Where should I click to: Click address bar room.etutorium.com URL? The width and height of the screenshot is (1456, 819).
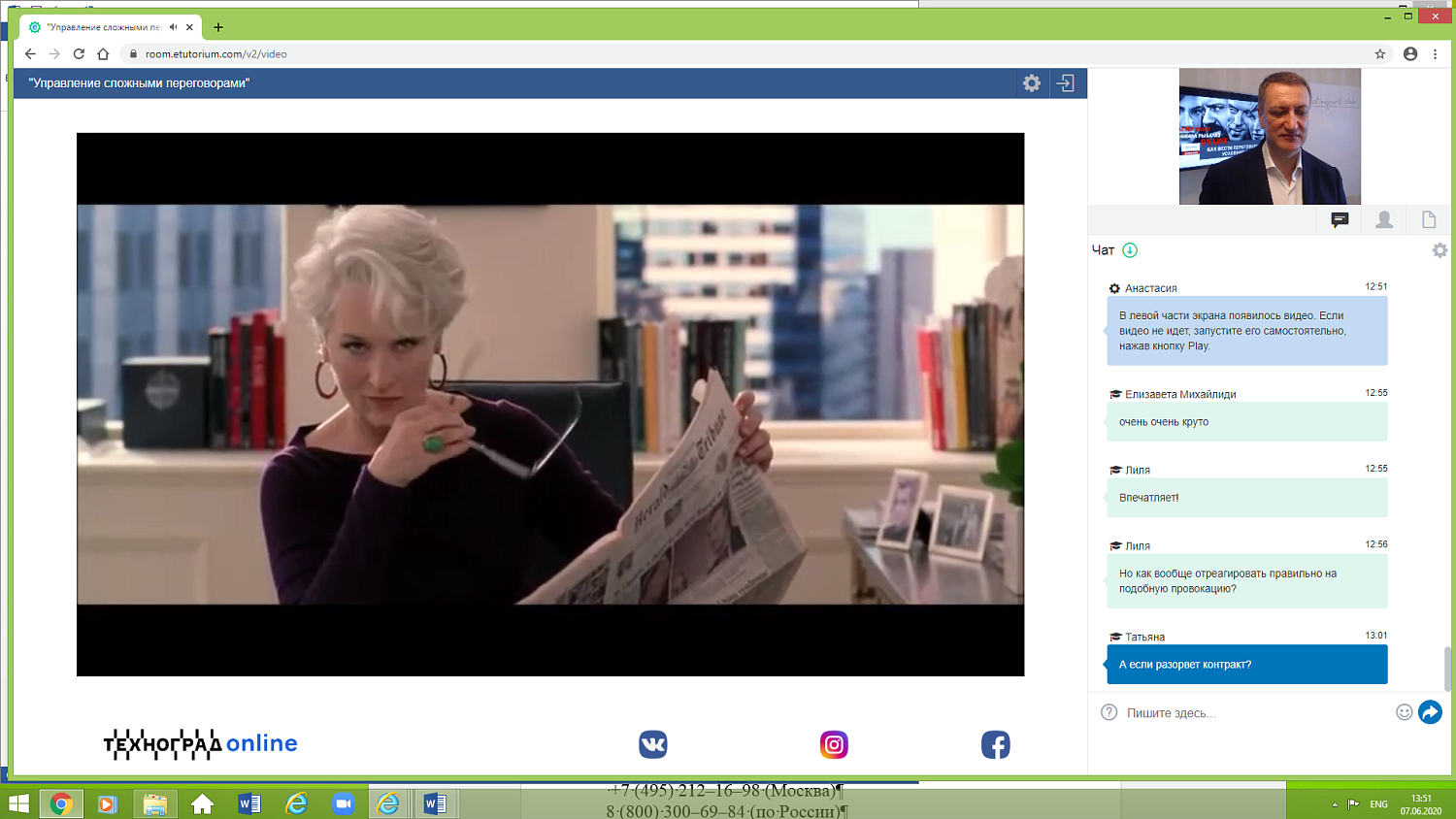click(x=216, y=54)
